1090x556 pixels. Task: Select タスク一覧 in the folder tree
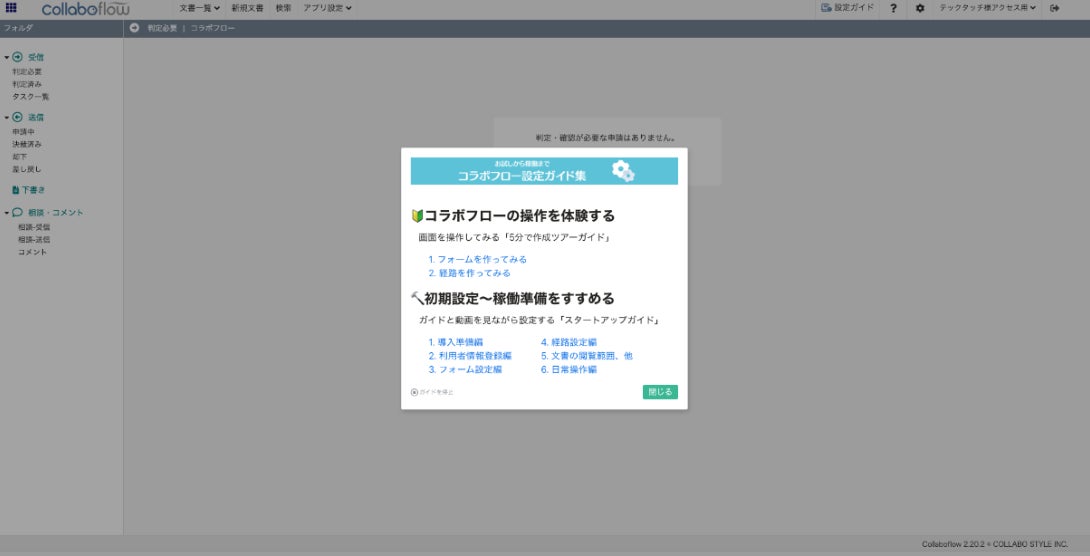[31, 97]
